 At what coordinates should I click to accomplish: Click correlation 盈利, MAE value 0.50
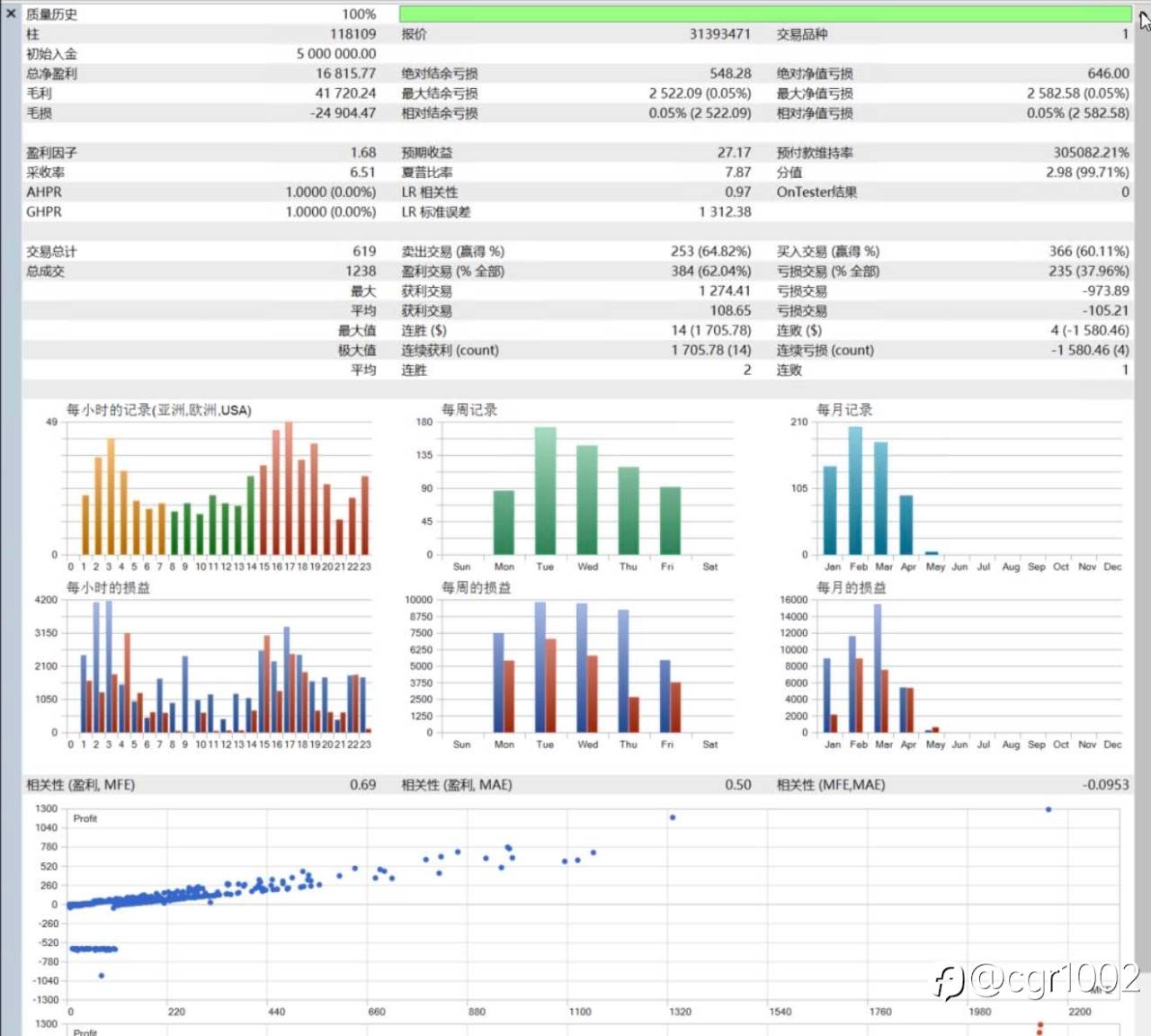click(x=738, y=785)
